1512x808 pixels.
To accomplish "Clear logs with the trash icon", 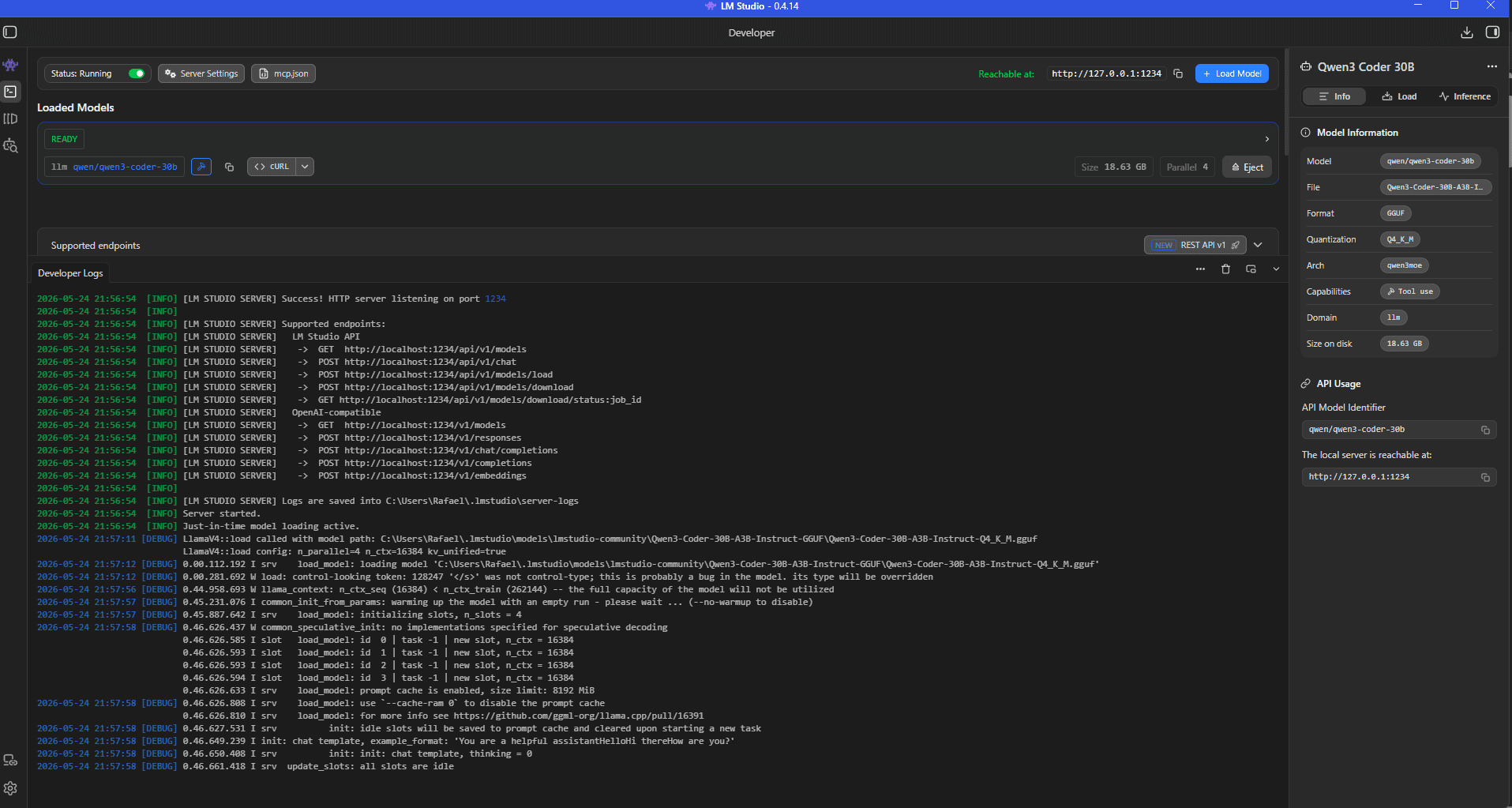I will pyautogui.click(x=1225, y=269).
